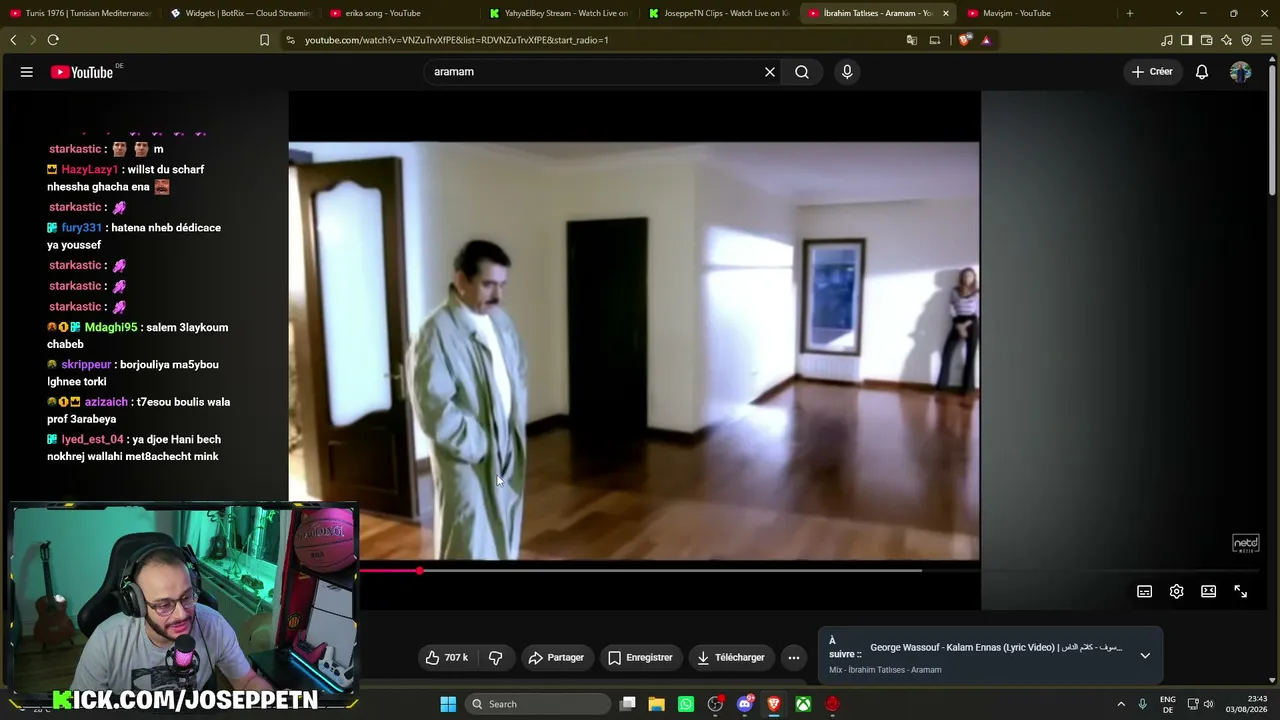Enter fullscreen video mode
The image size is (1280, 720).
click(1241, 592)
